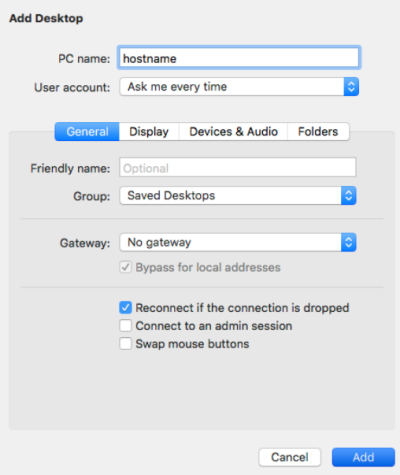Click the Reconnect if dropped label text

pyautogui.click(x=242, y=308)
